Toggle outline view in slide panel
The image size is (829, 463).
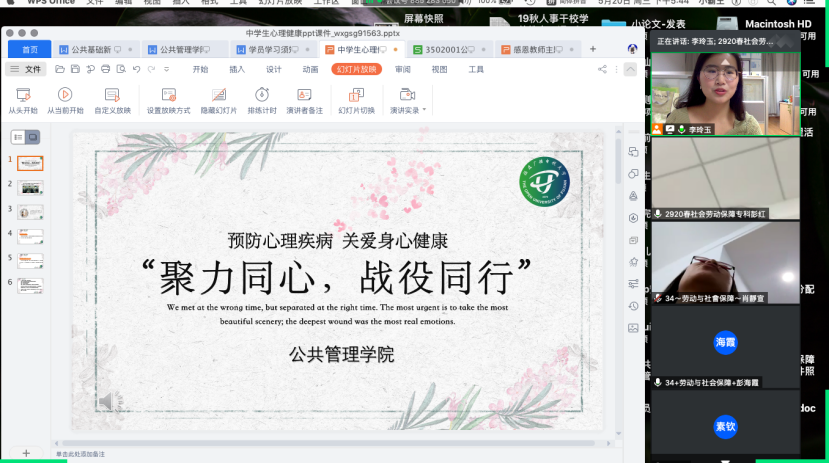coord(18,136)
